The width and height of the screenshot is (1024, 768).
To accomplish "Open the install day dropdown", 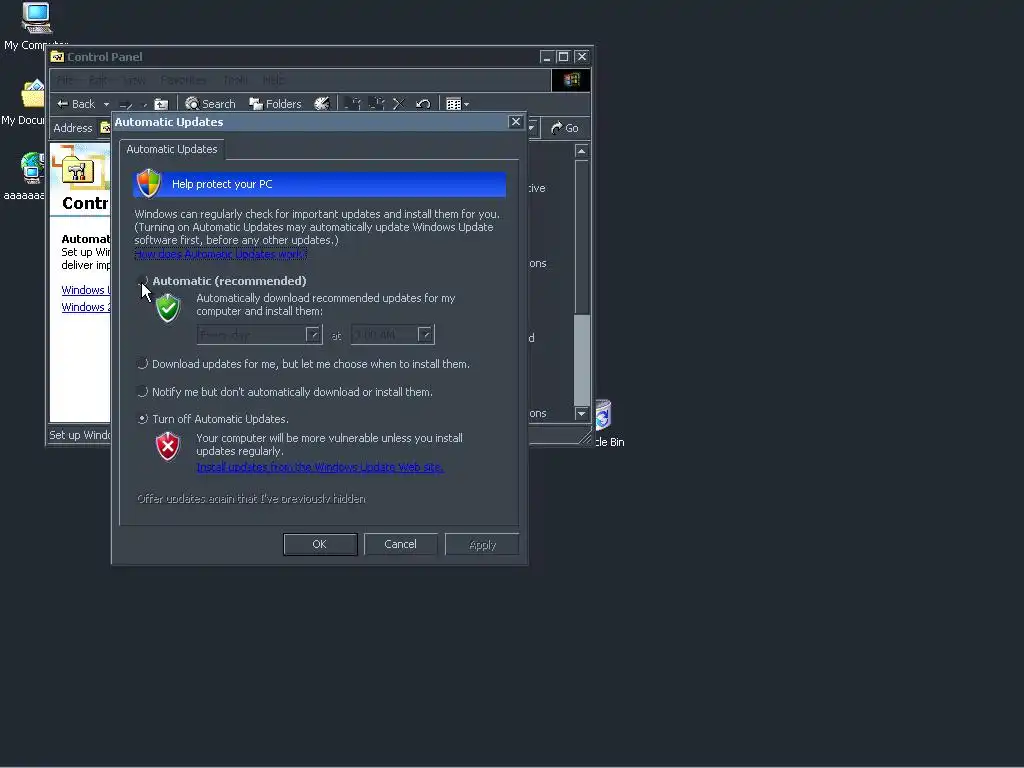I will click(x=313, y=334).
